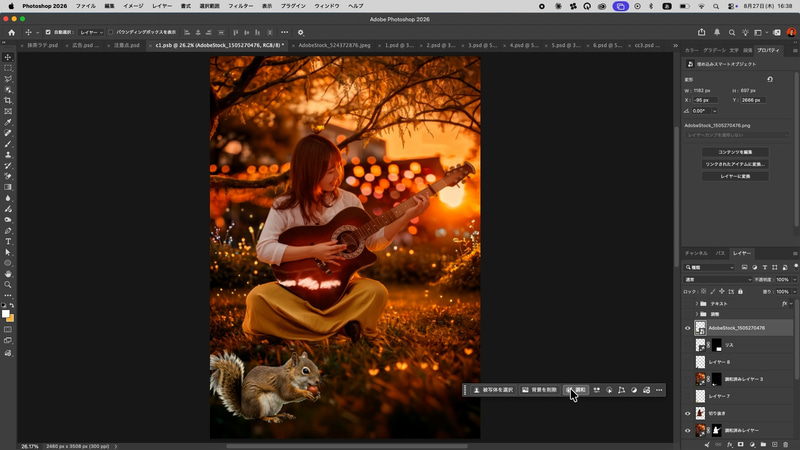Open the Search icon in the top bar
Screen dimensions: 800x450
[x=732, y=32]
